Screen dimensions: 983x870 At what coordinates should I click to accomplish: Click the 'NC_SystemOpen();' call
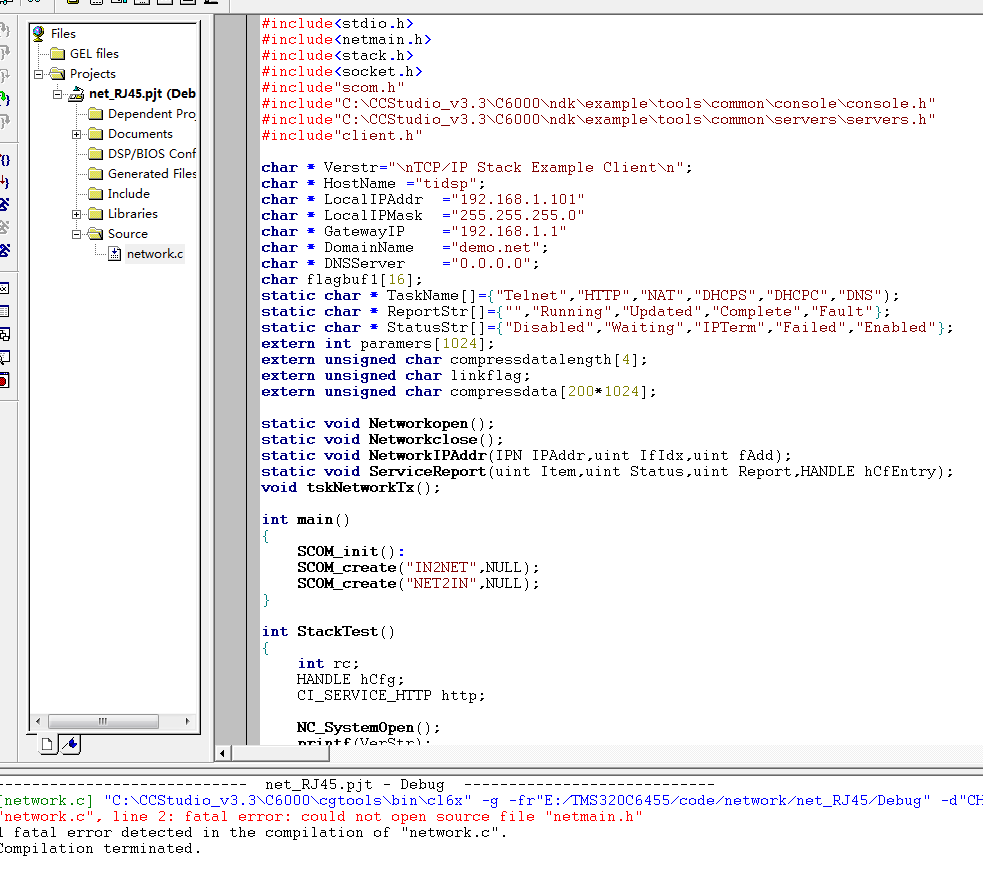click(x=369, y=728)
